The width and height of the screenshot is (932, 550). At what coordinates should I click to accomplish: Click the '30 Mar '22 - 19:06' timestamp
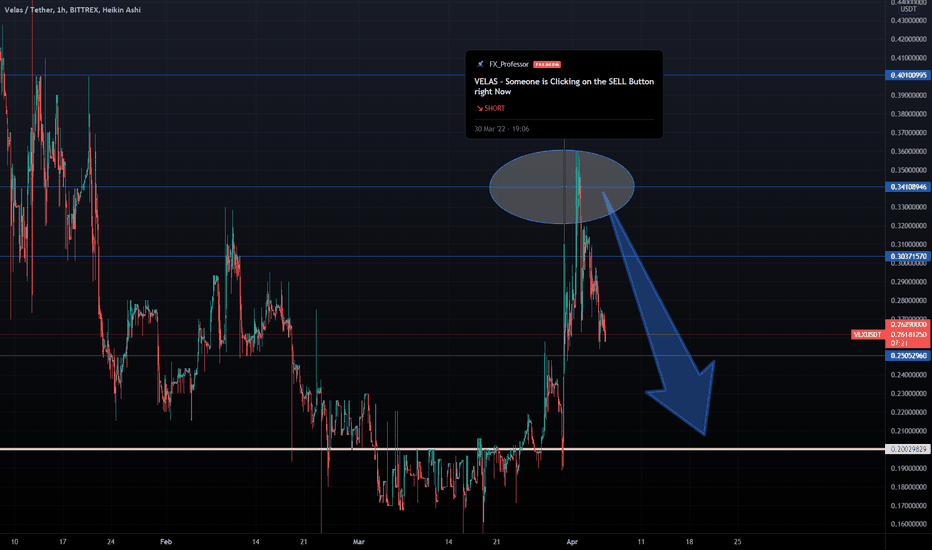pyautogui.click(x=502, y=128)
